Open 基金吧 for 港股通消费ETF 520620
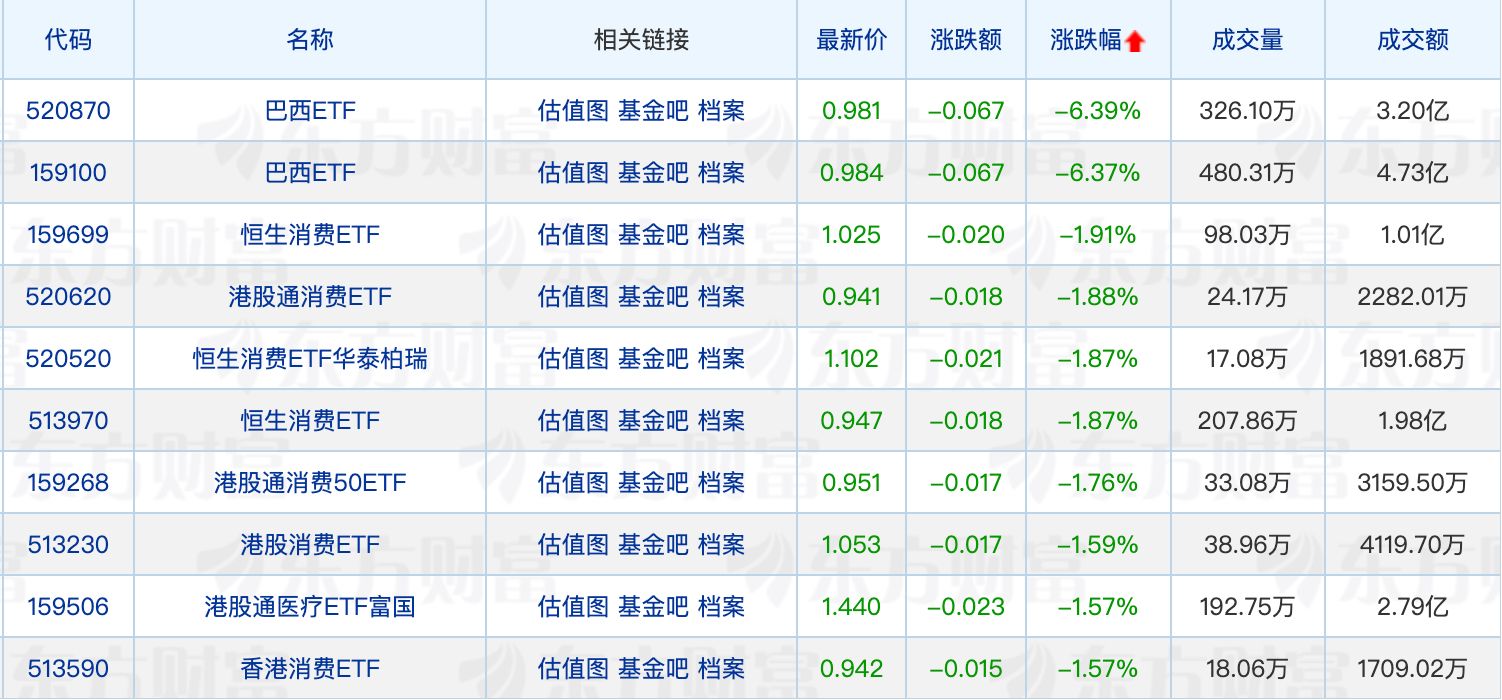 [x=653, y=296]
